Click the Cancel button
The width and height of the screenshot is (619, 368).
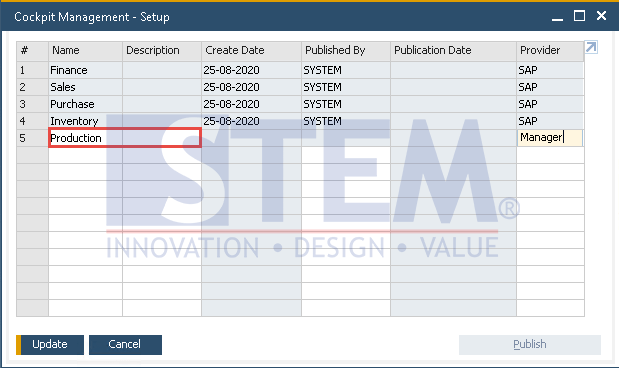(x=125, y=344)
